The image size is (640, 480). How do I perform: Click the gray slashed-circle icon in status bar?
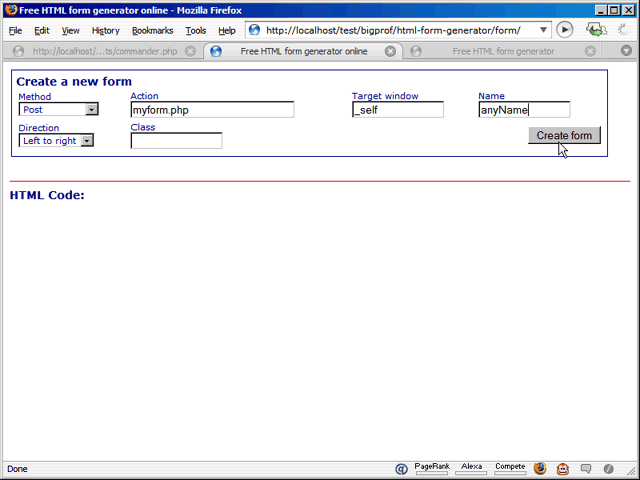(609, 469)
